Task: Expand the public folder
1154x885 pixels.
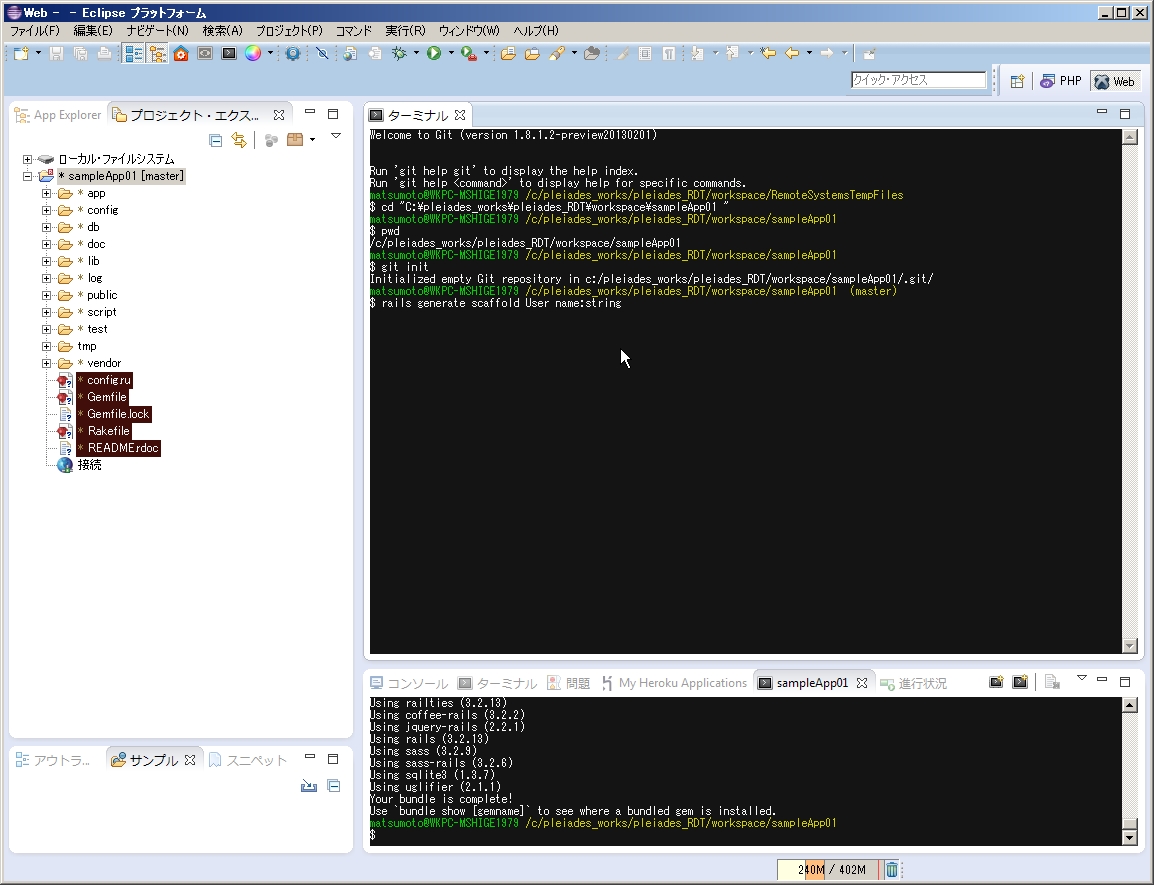Action: pyautogui.click(x=46, y=295)
